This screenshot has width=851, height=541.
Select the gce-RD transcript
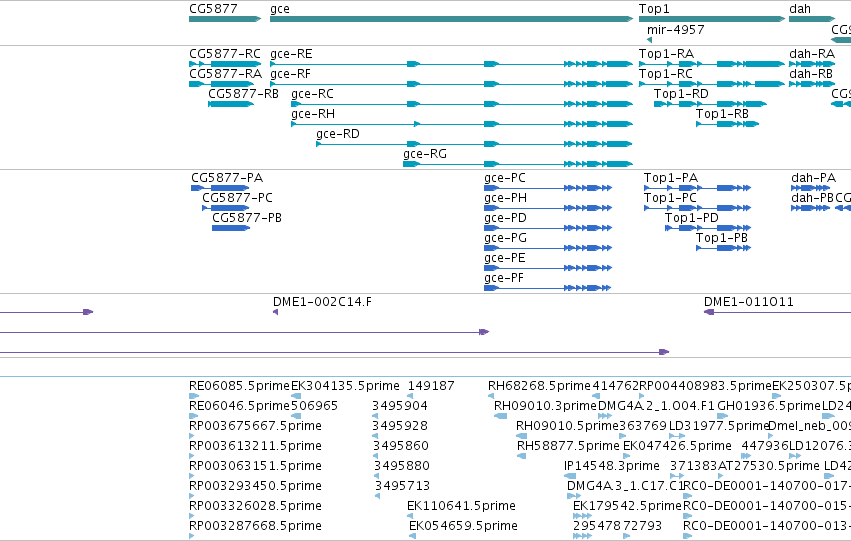click(x=474, y=144)
